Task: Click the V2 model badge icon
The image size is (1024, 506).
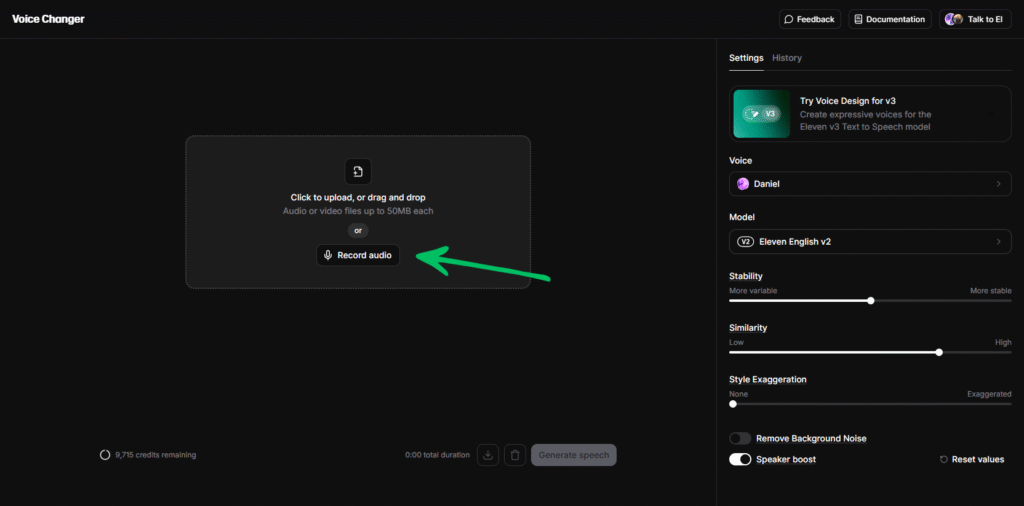Action: coord(745,241)
